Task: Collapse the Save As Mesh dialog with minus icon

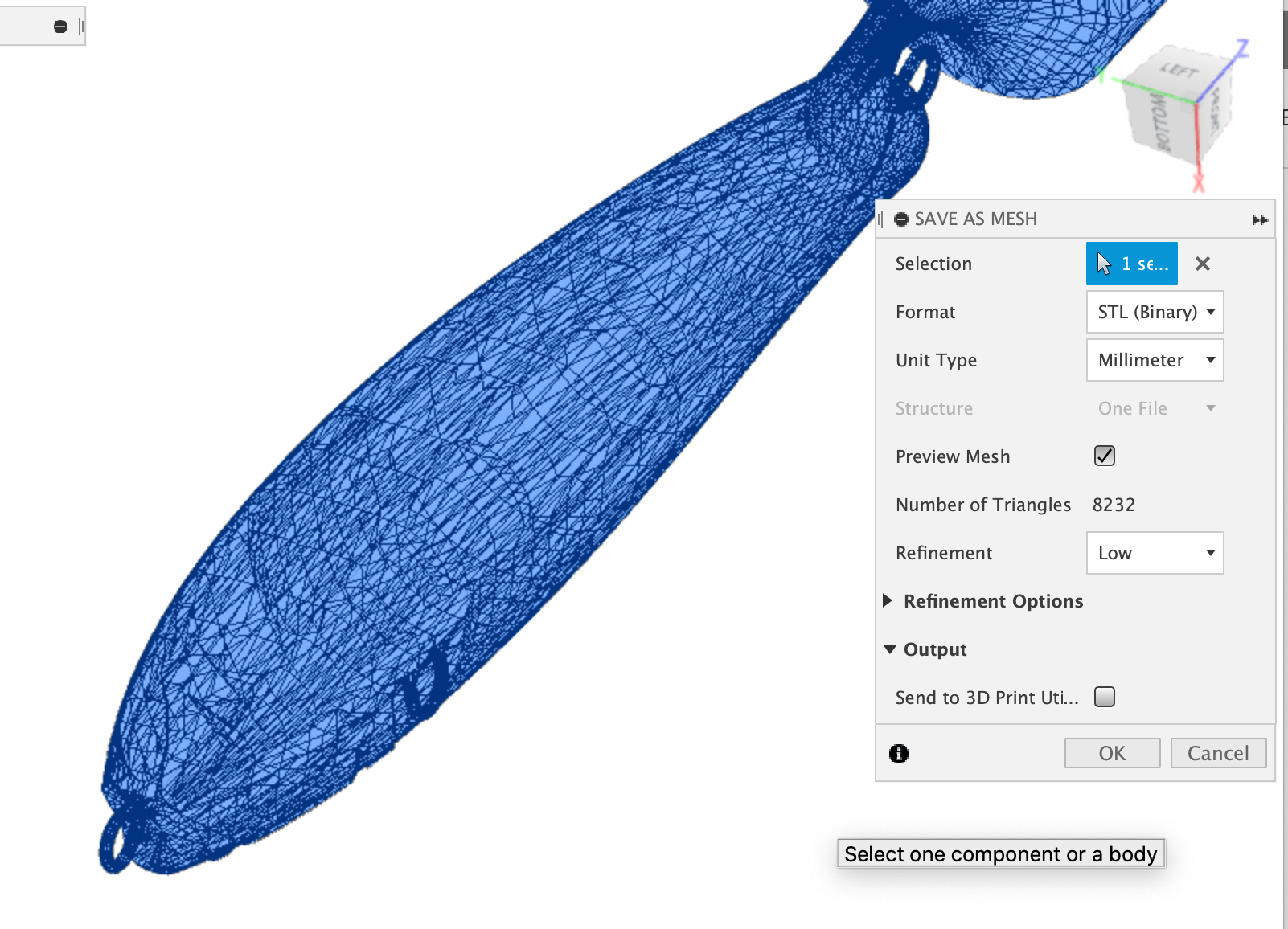Action: pos(901,219)
